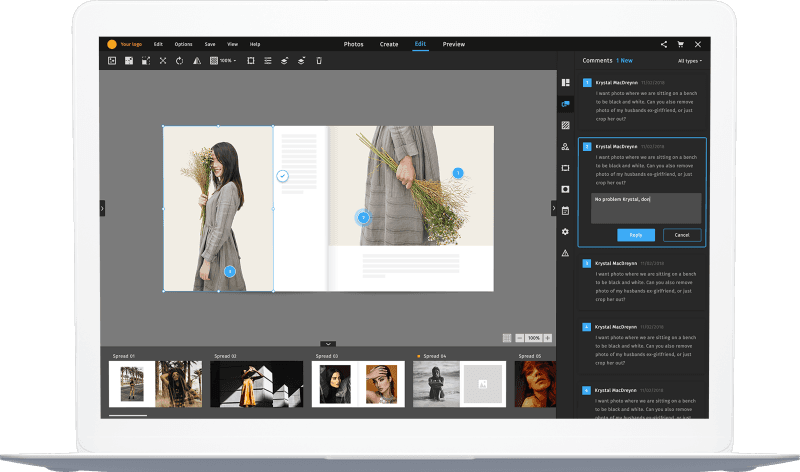The height and width of the screenshot is (472, 800).
Task: Open the settings gear in right sidebar
Action: click(565, 232)
